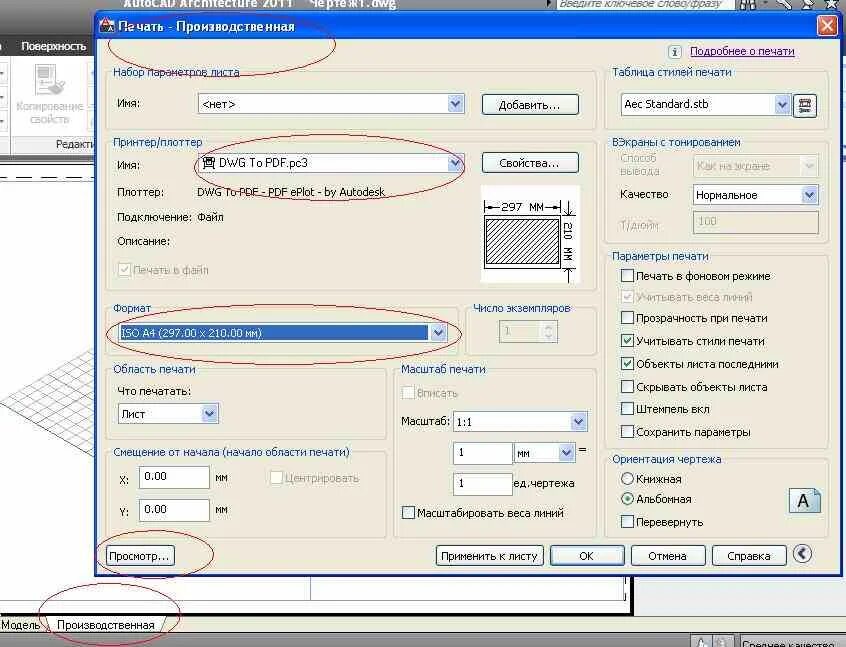Click AutoCAD icon in dialog title bar

click(x=107, y=26)
